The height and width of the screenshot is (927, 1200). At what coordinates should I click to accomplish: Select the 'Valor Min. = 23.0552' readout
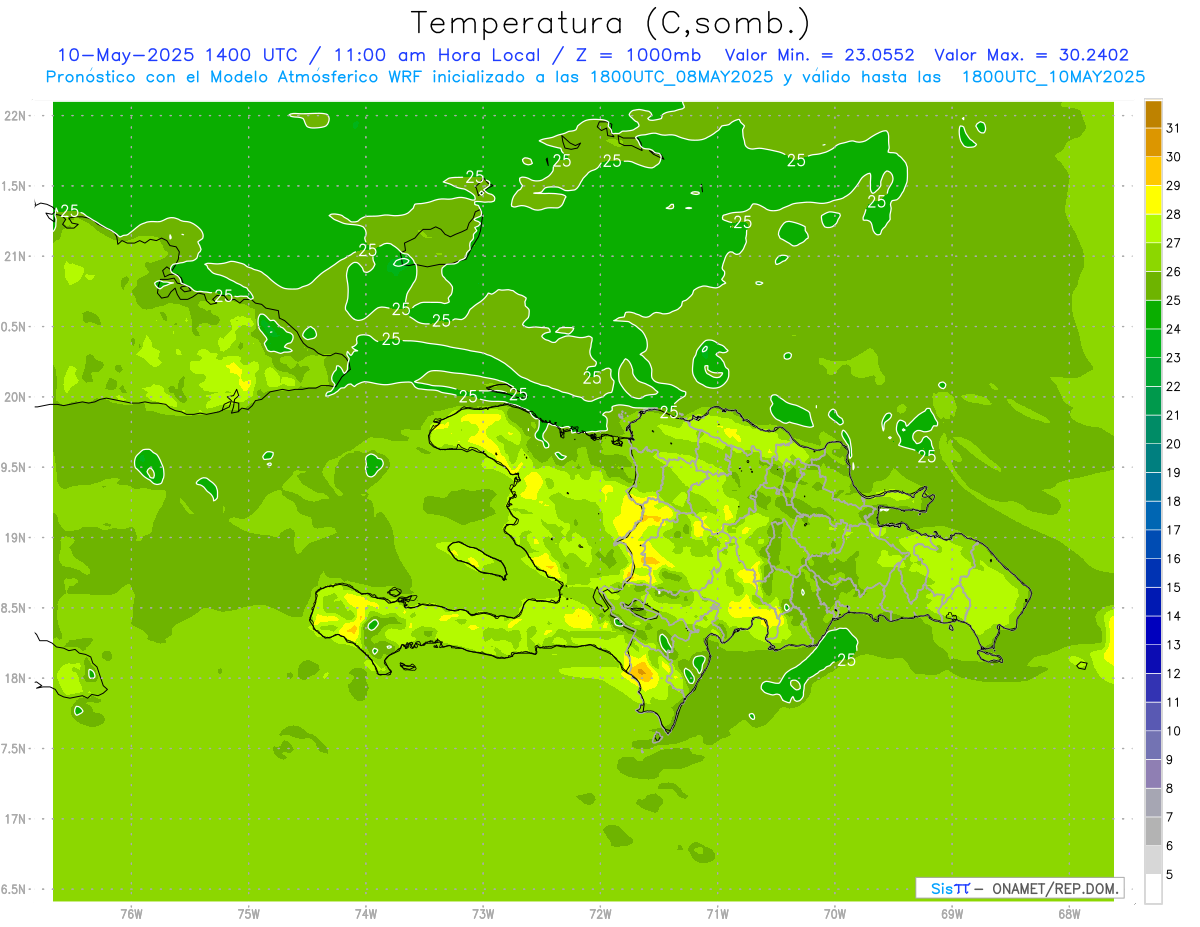pos(819,55)
